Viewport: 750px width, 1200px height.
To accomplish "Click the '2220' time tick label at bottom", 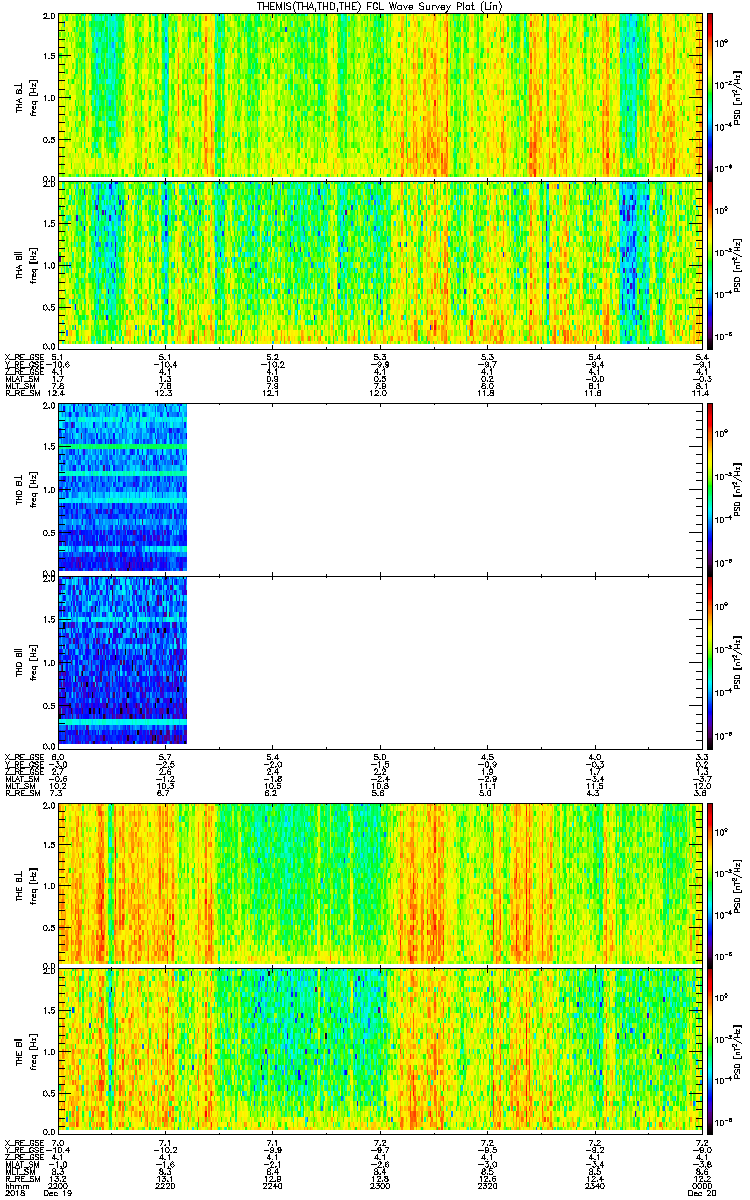I will [166, 1185].
